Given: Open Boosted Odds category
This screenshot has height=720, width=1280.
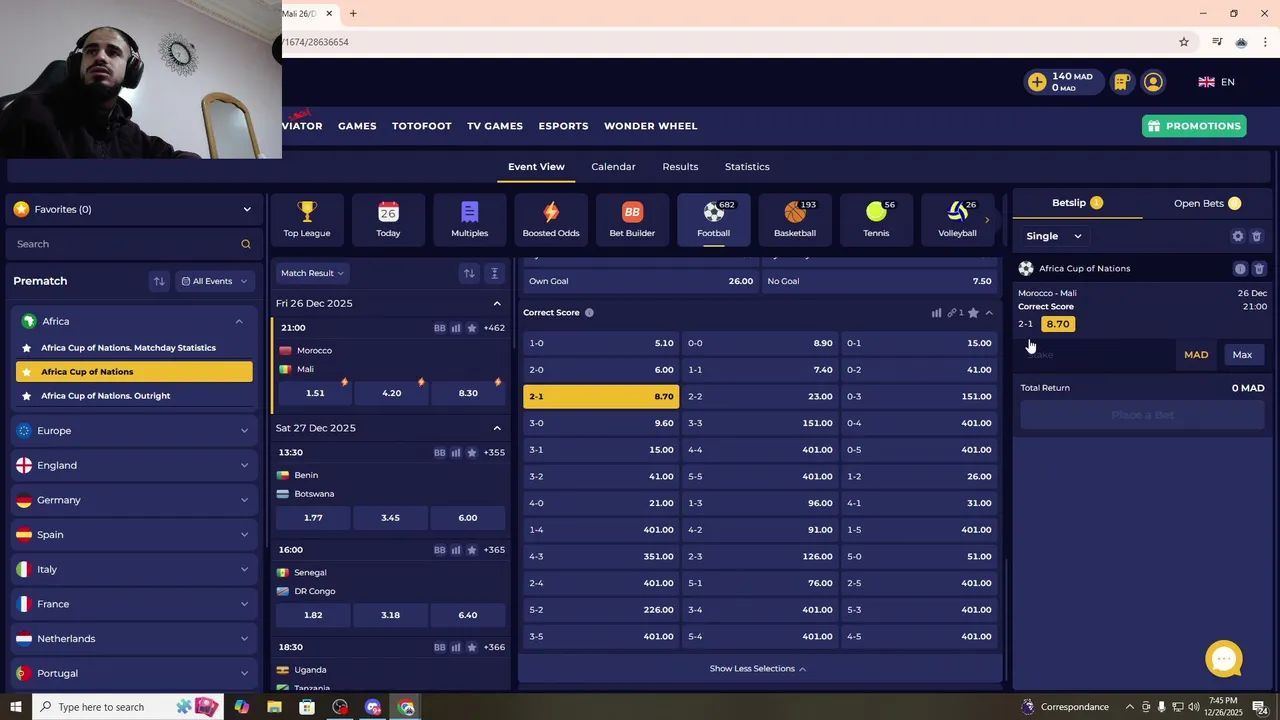Looking at the screenshot, I should coord(551,218).
